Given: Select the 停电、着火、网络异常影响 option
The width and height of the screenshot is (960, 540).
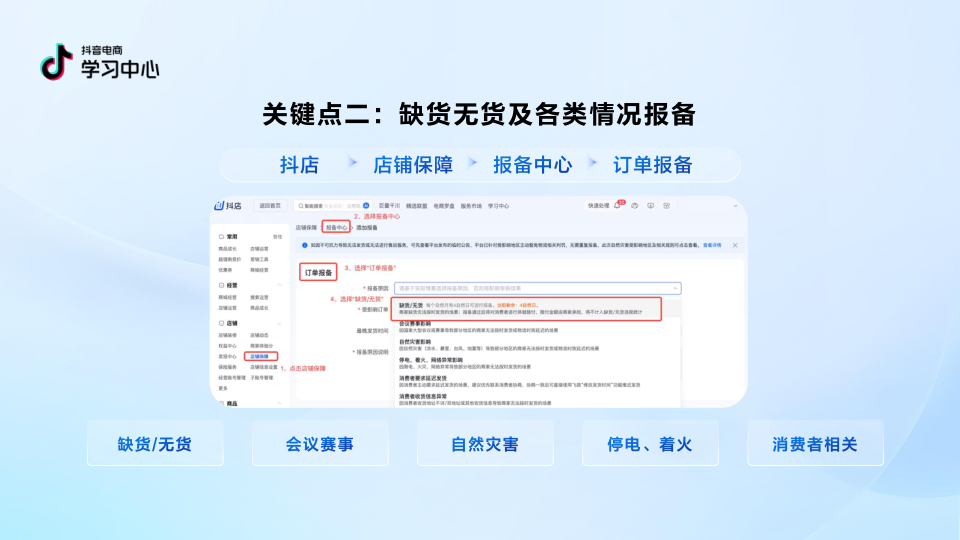Looking at the screenshot, I should click(538, 363).
